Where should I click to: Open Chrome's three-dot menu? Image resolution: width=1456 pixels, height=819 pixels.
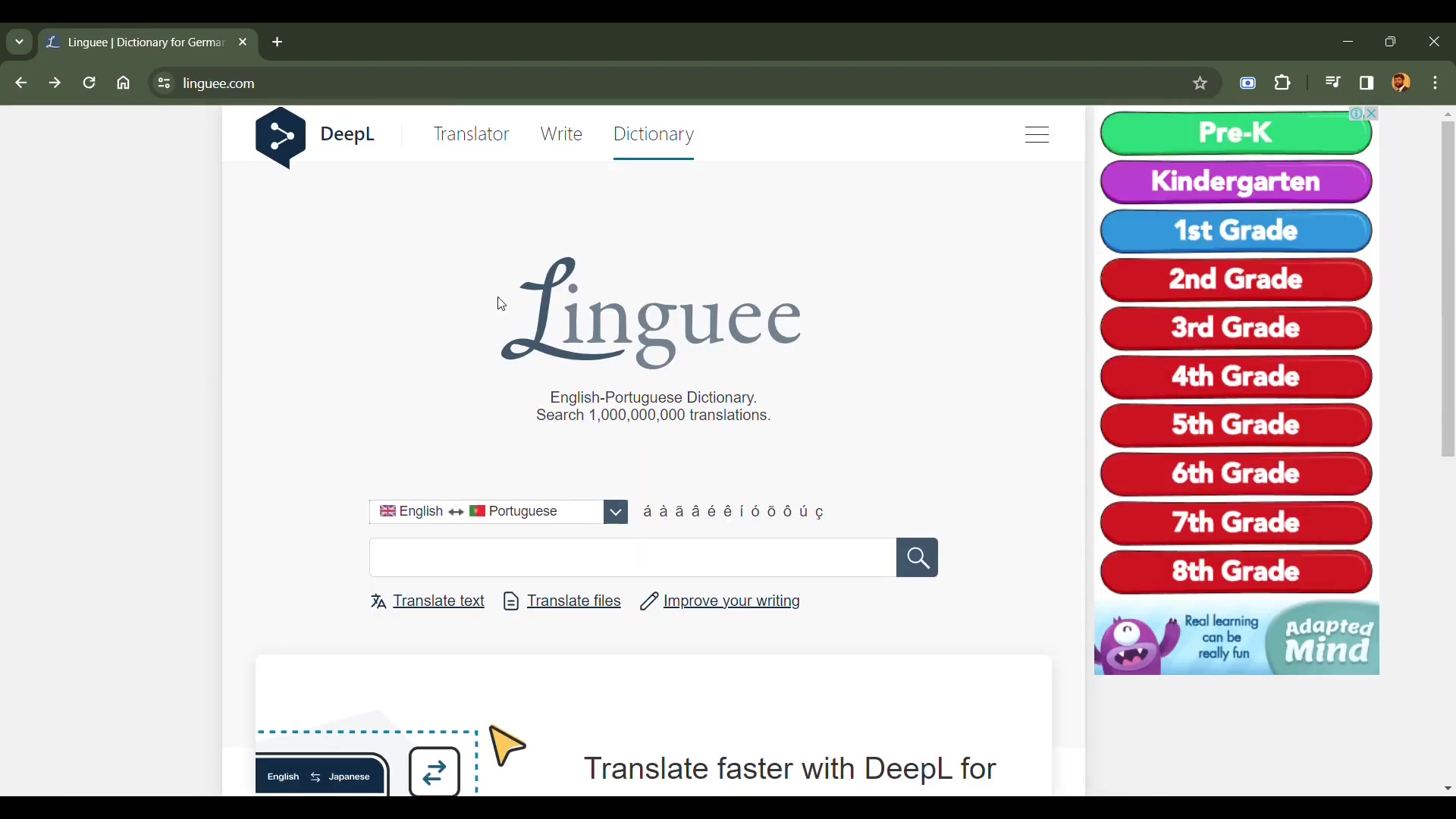pyautogui.click(x=1437, y=83)
